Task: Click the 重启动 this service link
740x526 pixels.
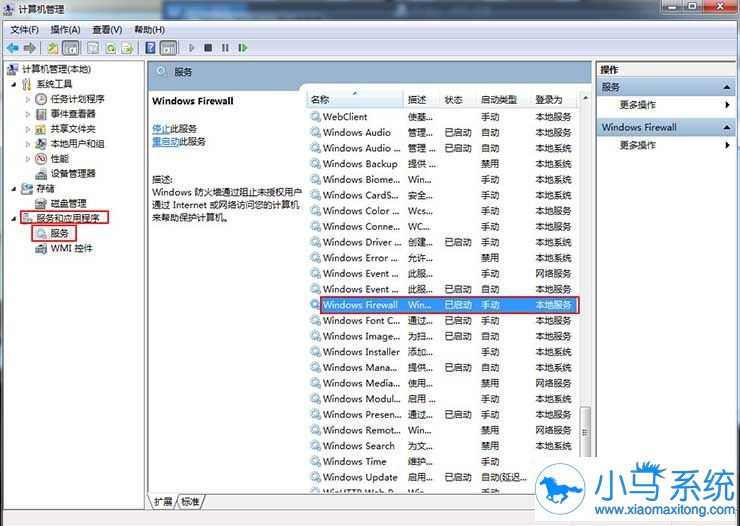Action: tap(165, 142)
